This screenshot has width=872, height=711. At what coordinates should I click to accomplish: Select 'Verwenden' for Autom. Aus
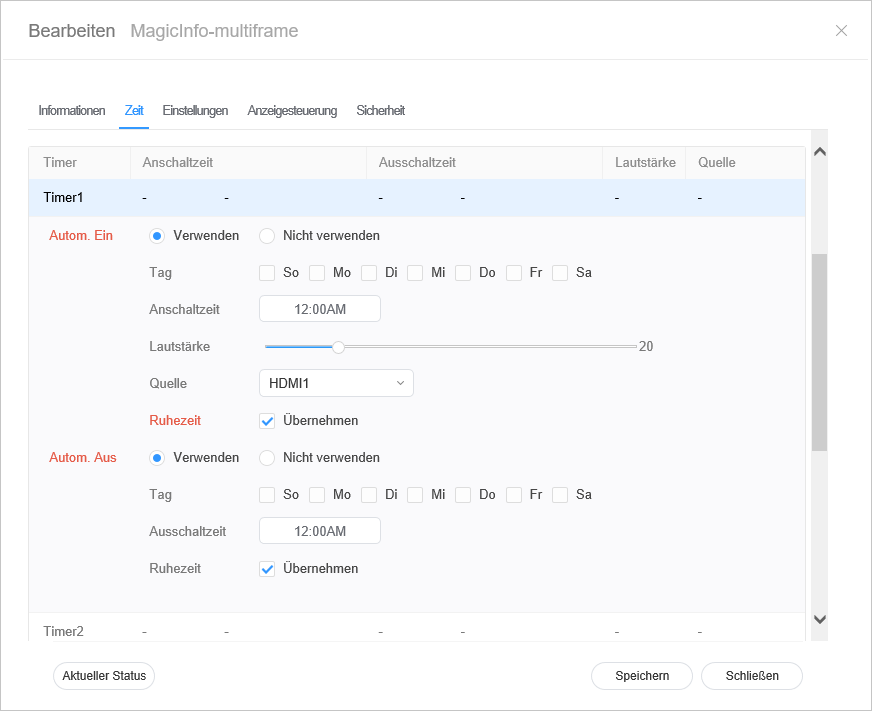coord(157,458)
